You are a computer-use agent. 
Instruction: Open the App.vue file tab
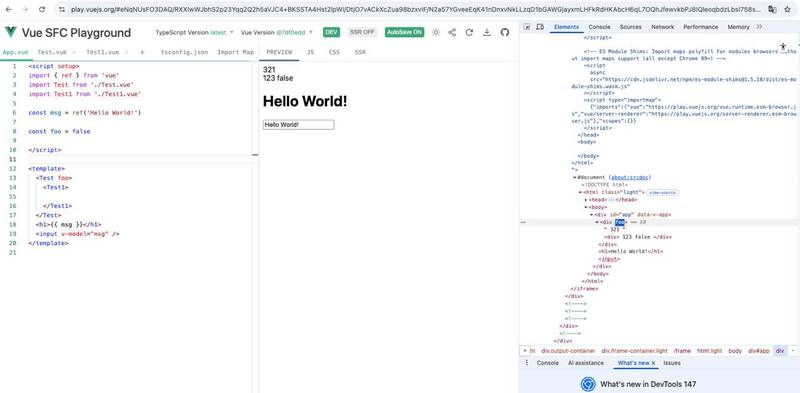point(15,52)
